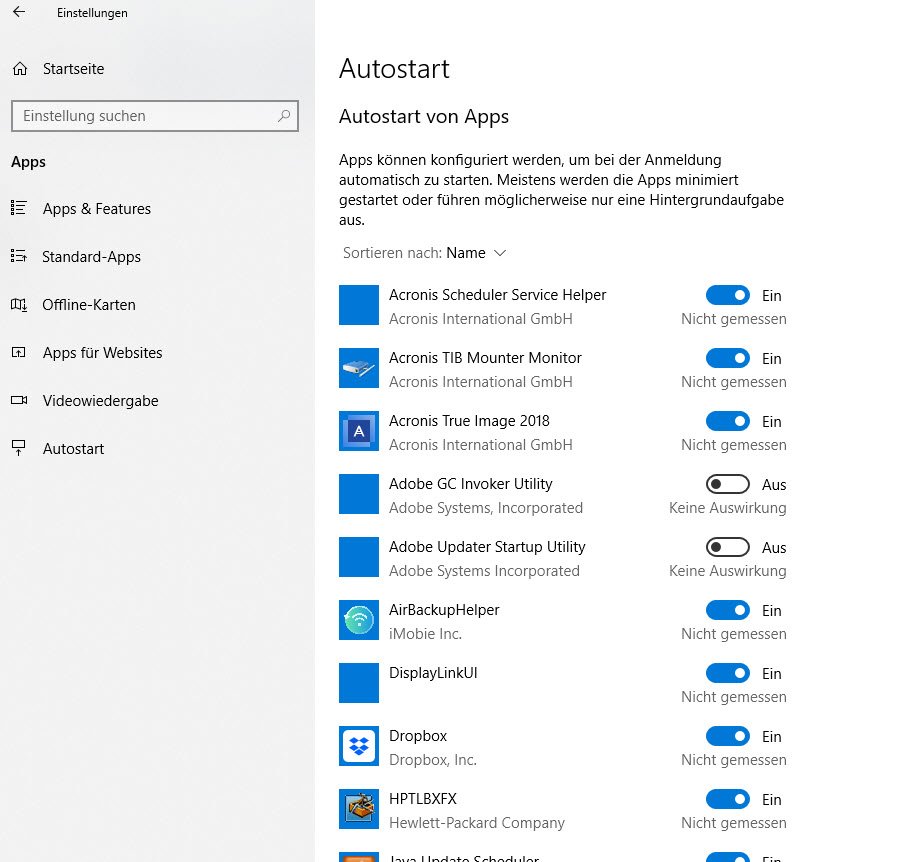
Task: Turn off Acronis TIB Mounter Monitor toggle
Action: 728,358
